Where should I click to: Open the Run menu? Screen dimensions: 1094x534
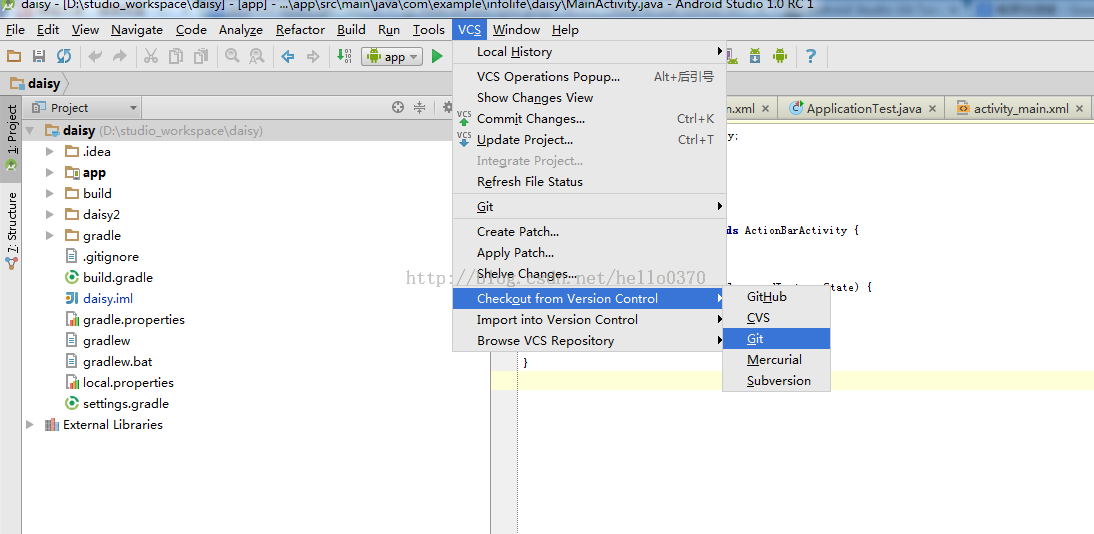pos(389,30)
